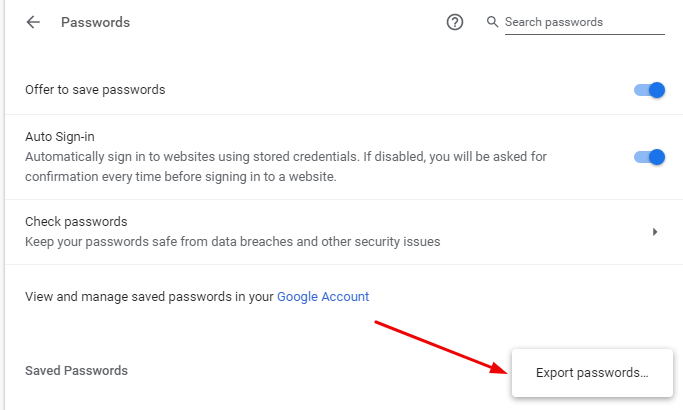The width and height of the screenshot is (683, 410).
Task: Click the View and manage saved passwords text
Action: [x=149, y=296]
